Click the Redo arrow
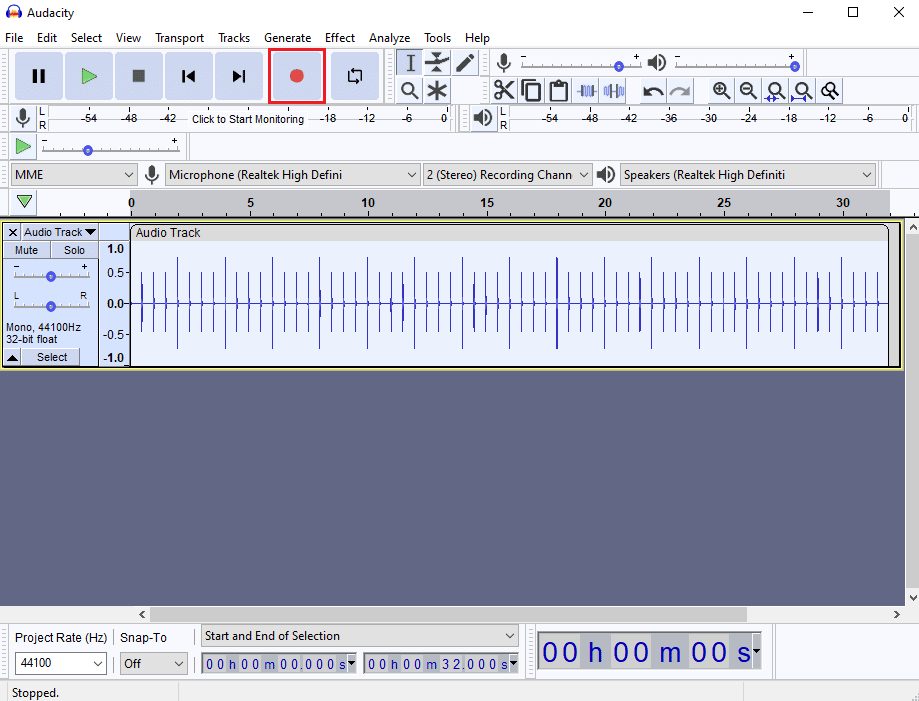919x701 pixels. coord(680,91)
